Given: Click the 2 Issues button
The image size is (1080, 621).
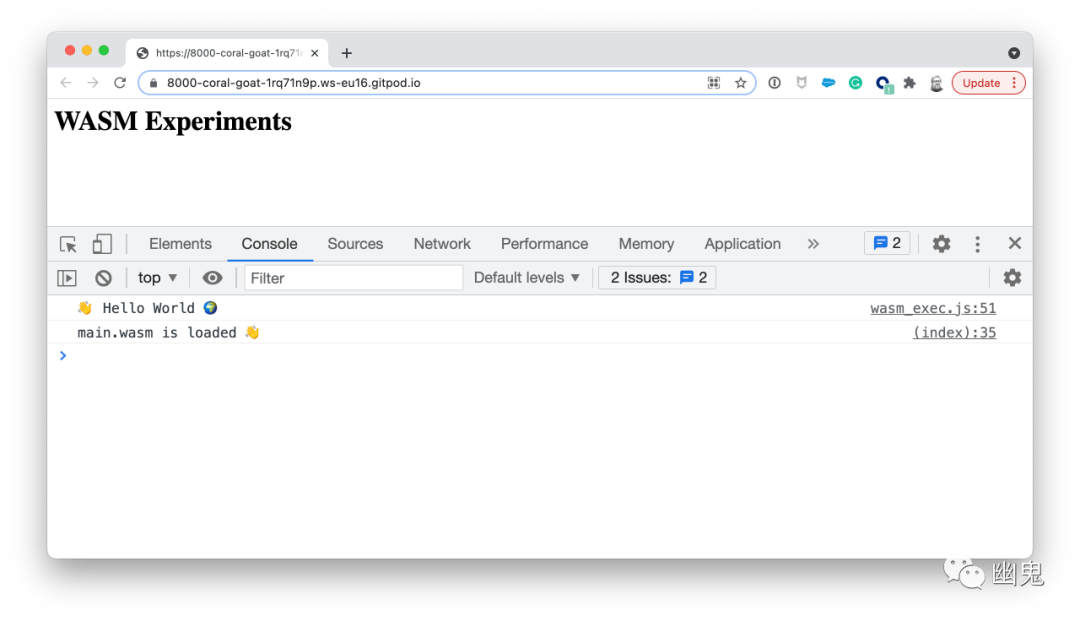Looking at the screenshot, I should (657, 278).
